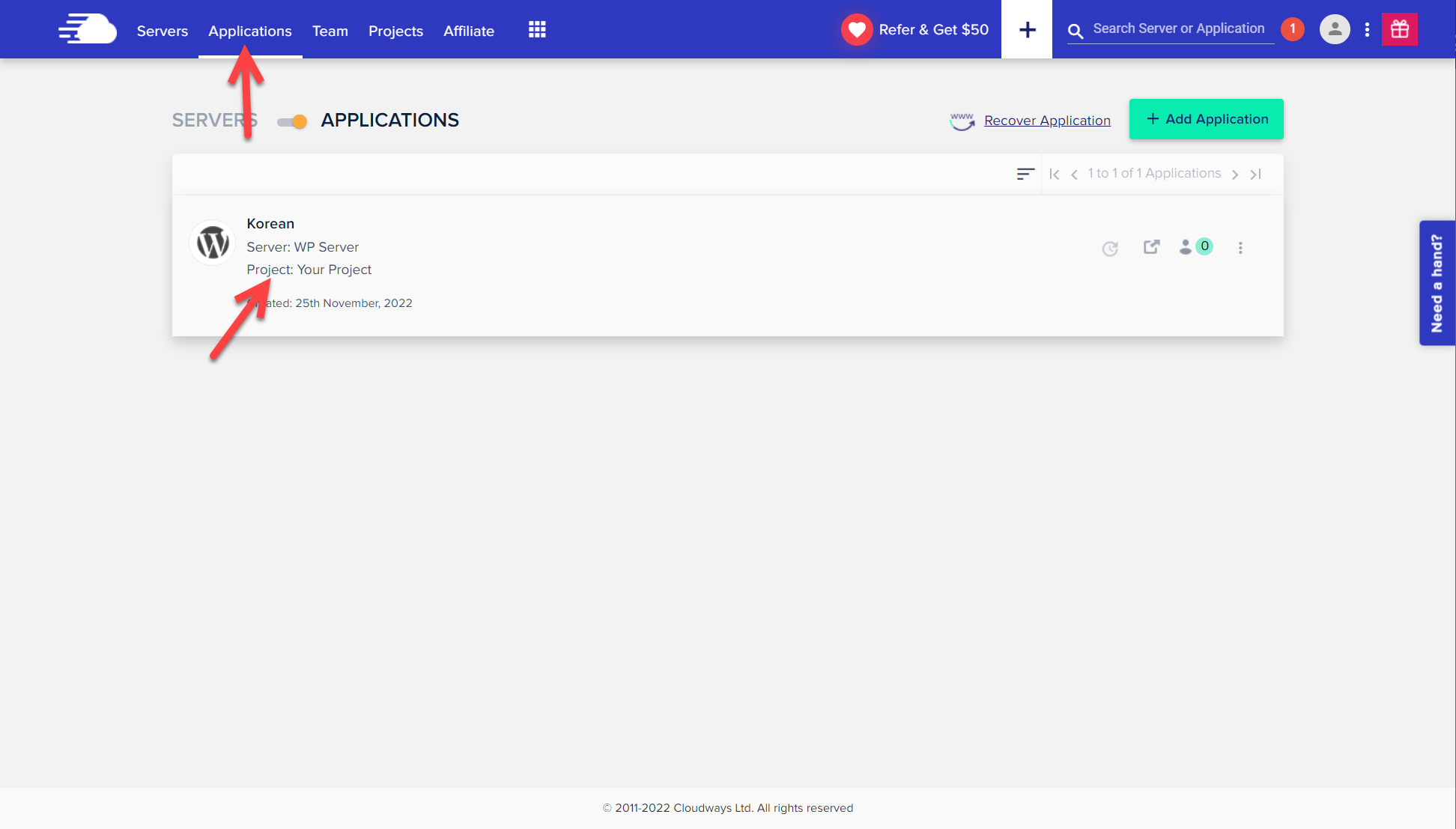Open the grid apps menu icon

(x=537, y=30)
